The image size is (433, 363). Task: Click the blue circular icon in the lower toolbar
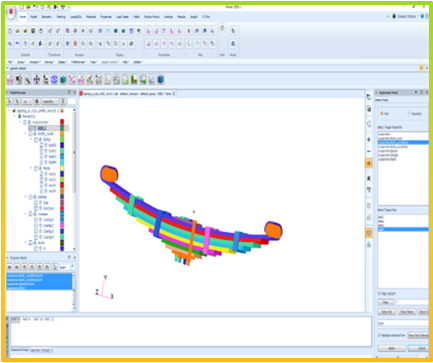coord(54,80)
